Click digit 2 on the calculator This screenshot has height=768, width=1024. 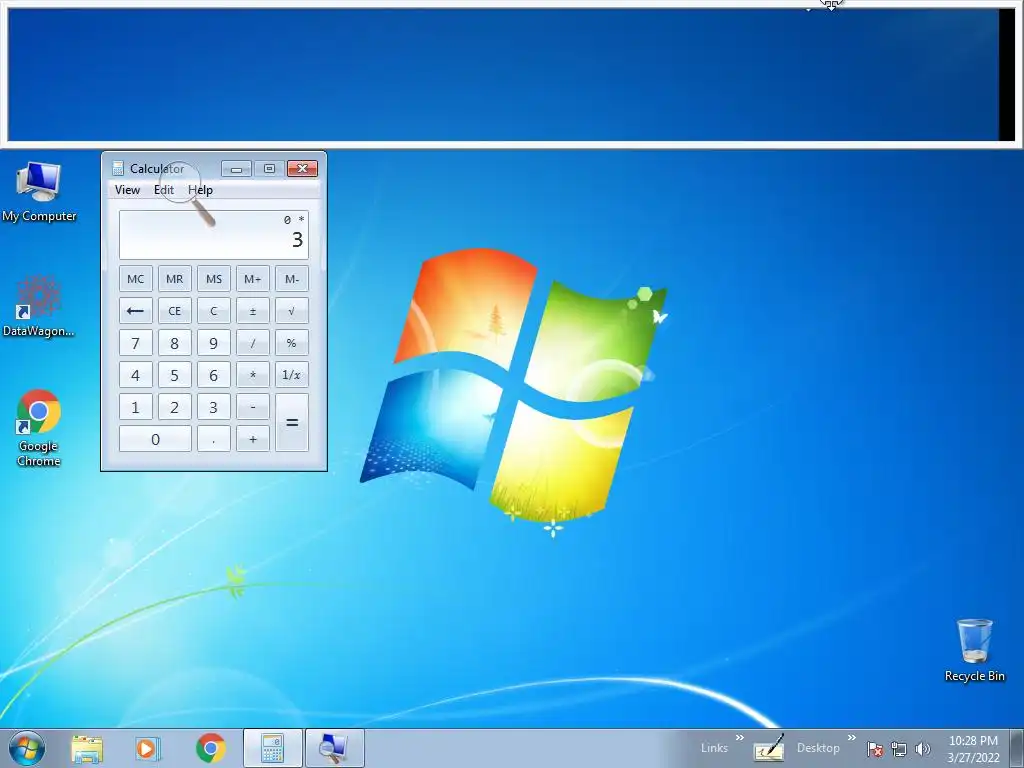pos(174,407)
